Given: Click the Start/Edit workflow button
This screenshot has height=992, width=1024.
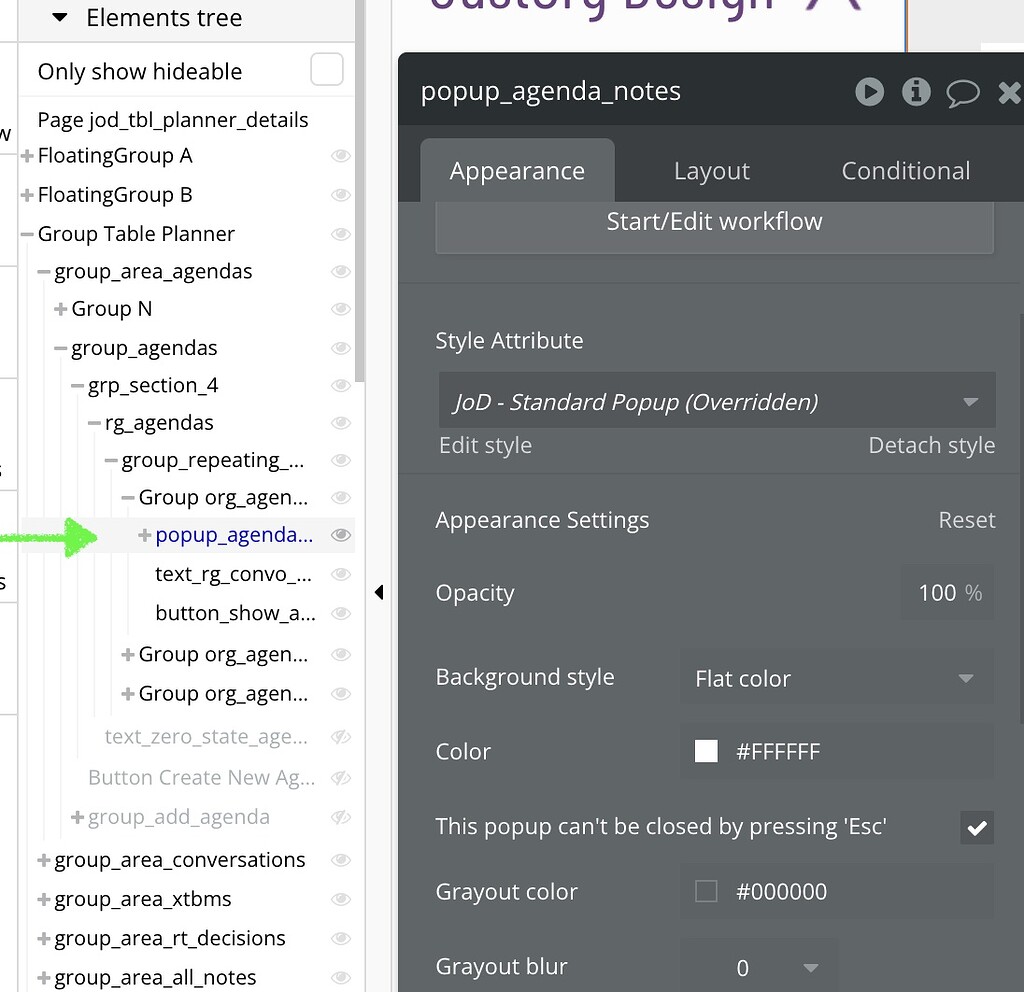Looking at the screenshot, I should pos(714,221).
